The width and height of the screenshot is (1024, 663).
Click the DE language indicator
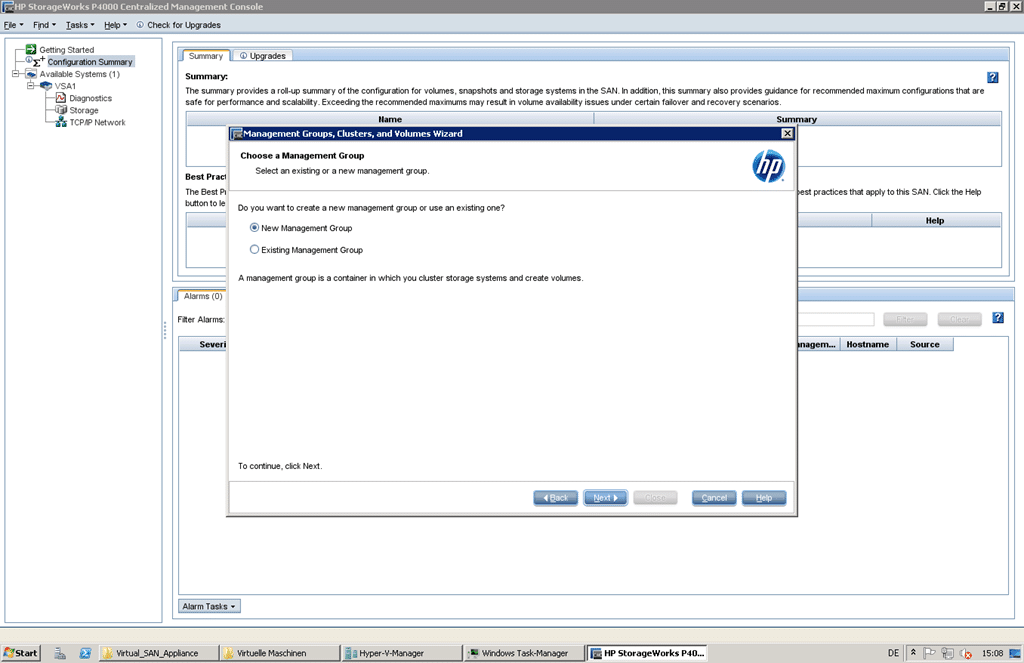click(x=893, y=653)
